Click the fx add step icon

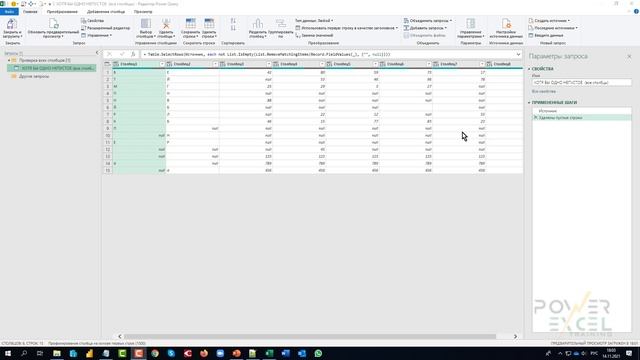(133, 54)
